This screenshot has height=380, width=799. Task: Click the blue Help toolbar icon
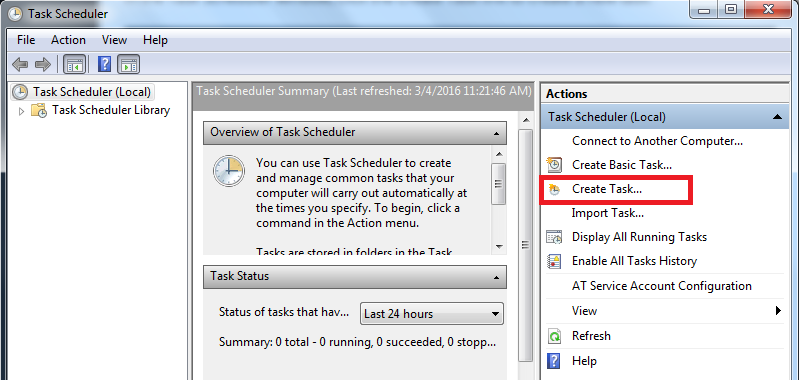pos(104,65)
